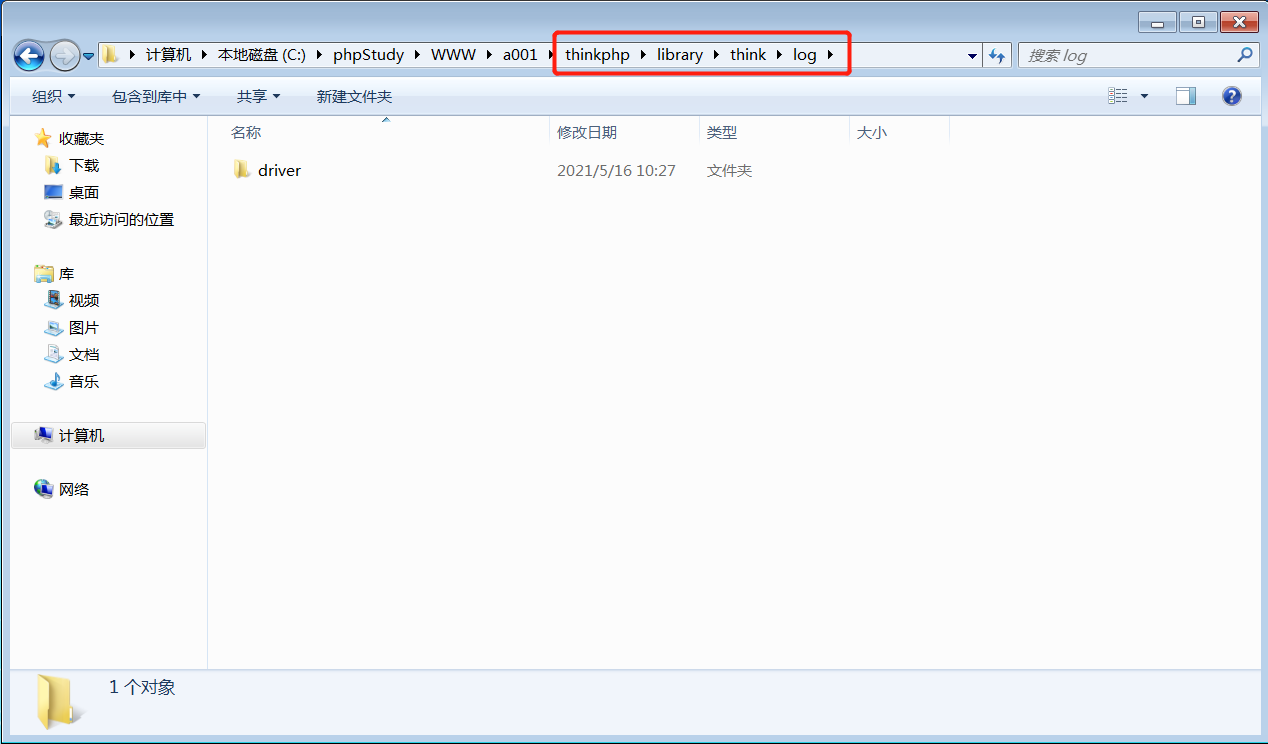
Task: Open the recent pages dropdown arrow
Action: click(x=89, y=56)
